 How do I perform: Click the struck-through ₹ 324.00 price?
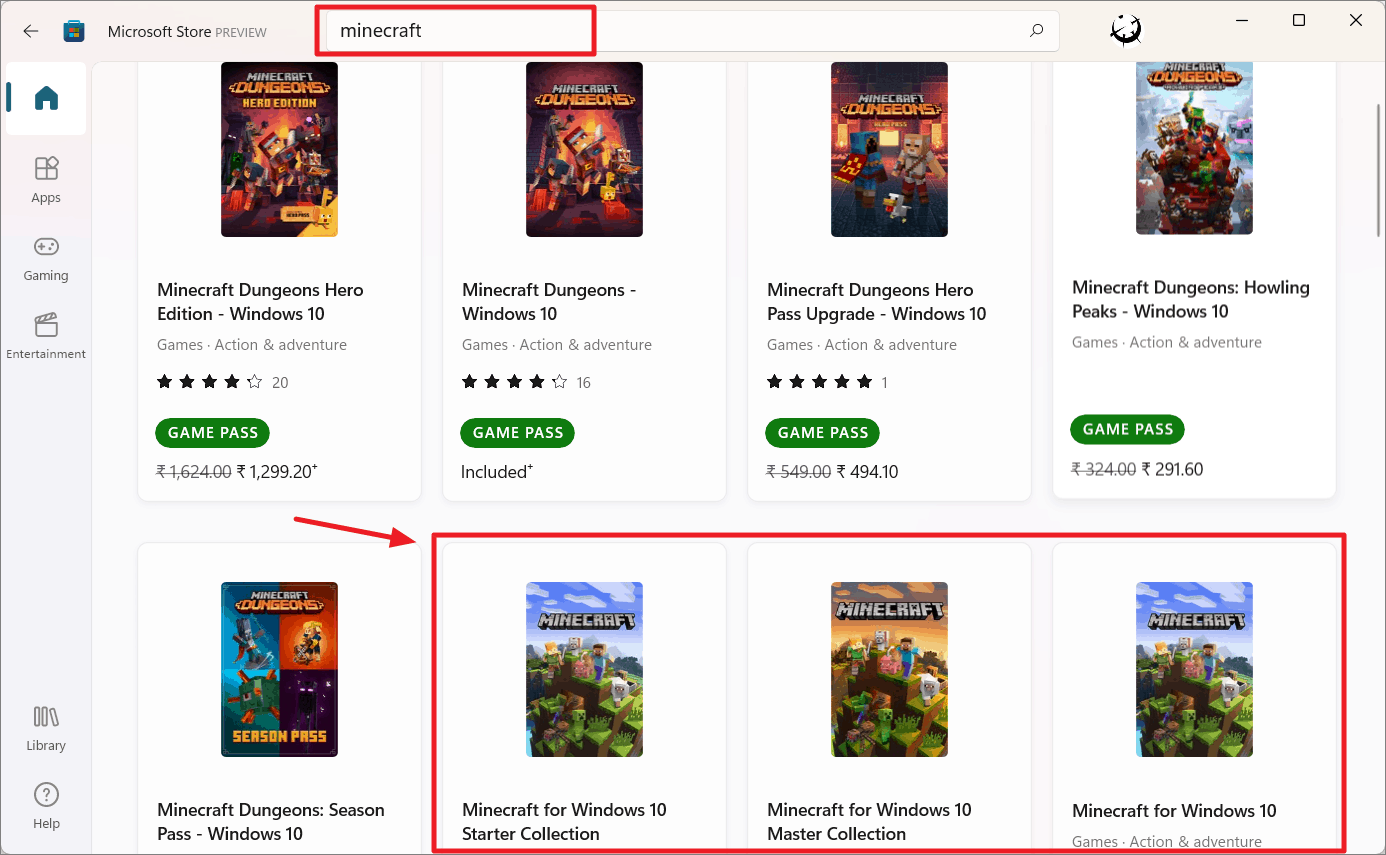[1104, 469]
